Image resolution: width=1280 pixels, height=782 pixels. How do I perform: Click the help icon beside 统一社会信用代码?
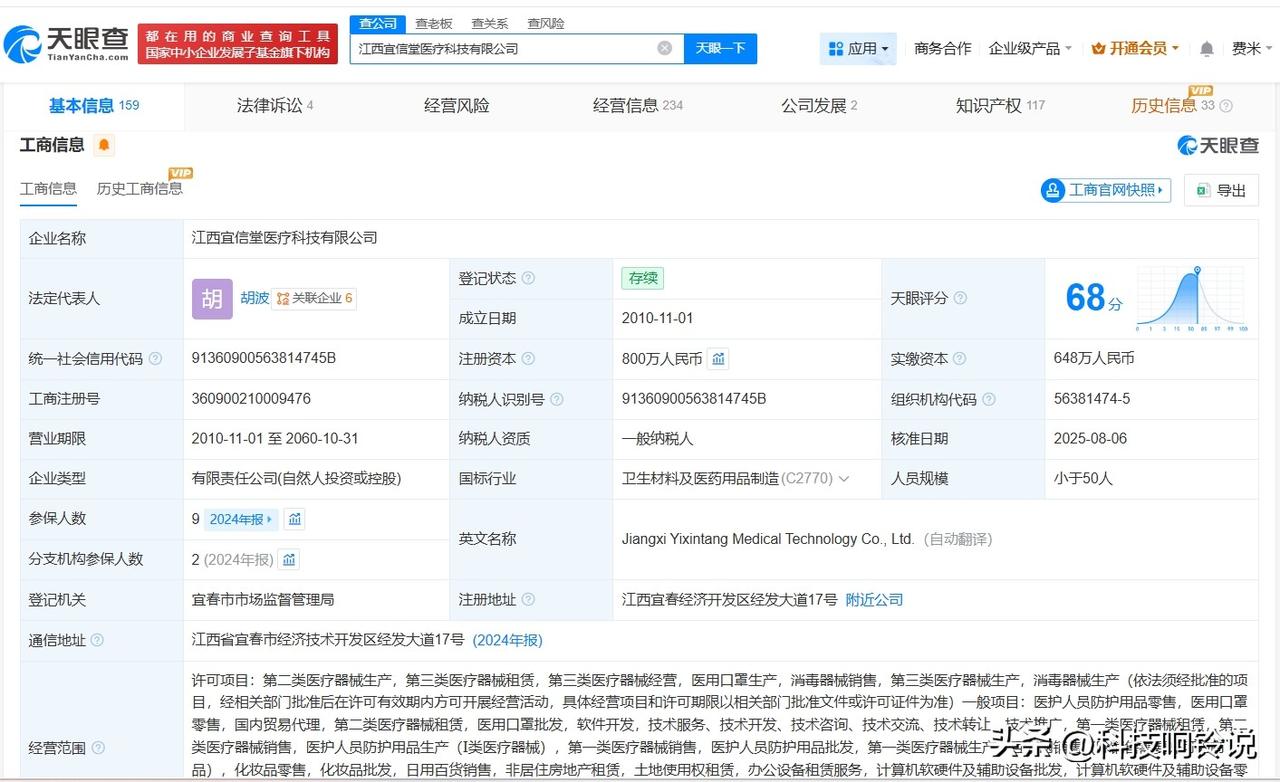tap(155, 359)
